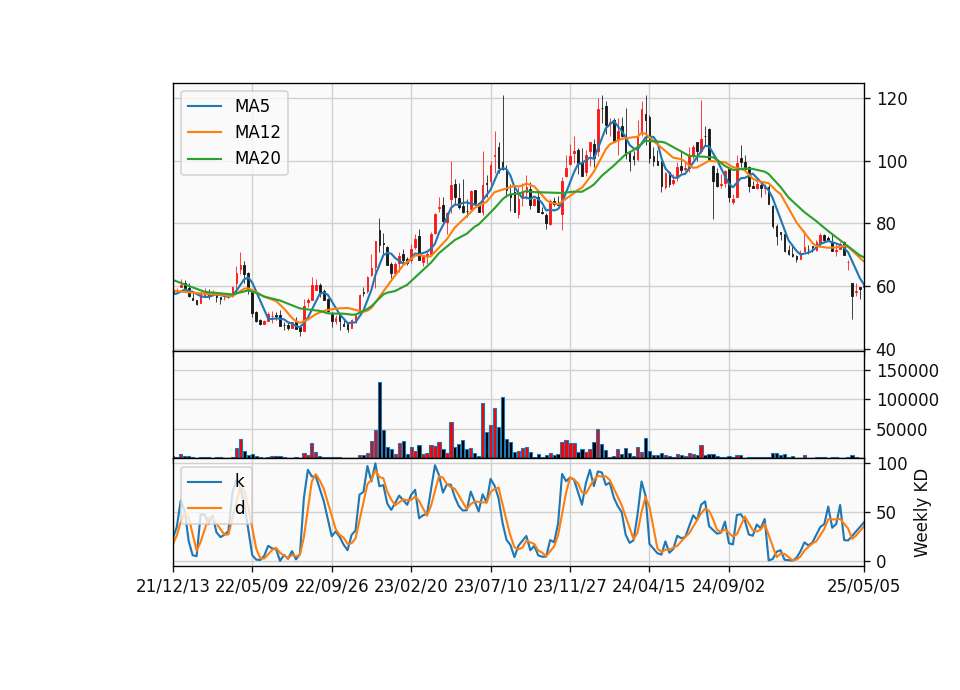The width and height of the screenshot is (960, 690).
Task: Click the Weekly KD axis label
Action: point(921,514)
